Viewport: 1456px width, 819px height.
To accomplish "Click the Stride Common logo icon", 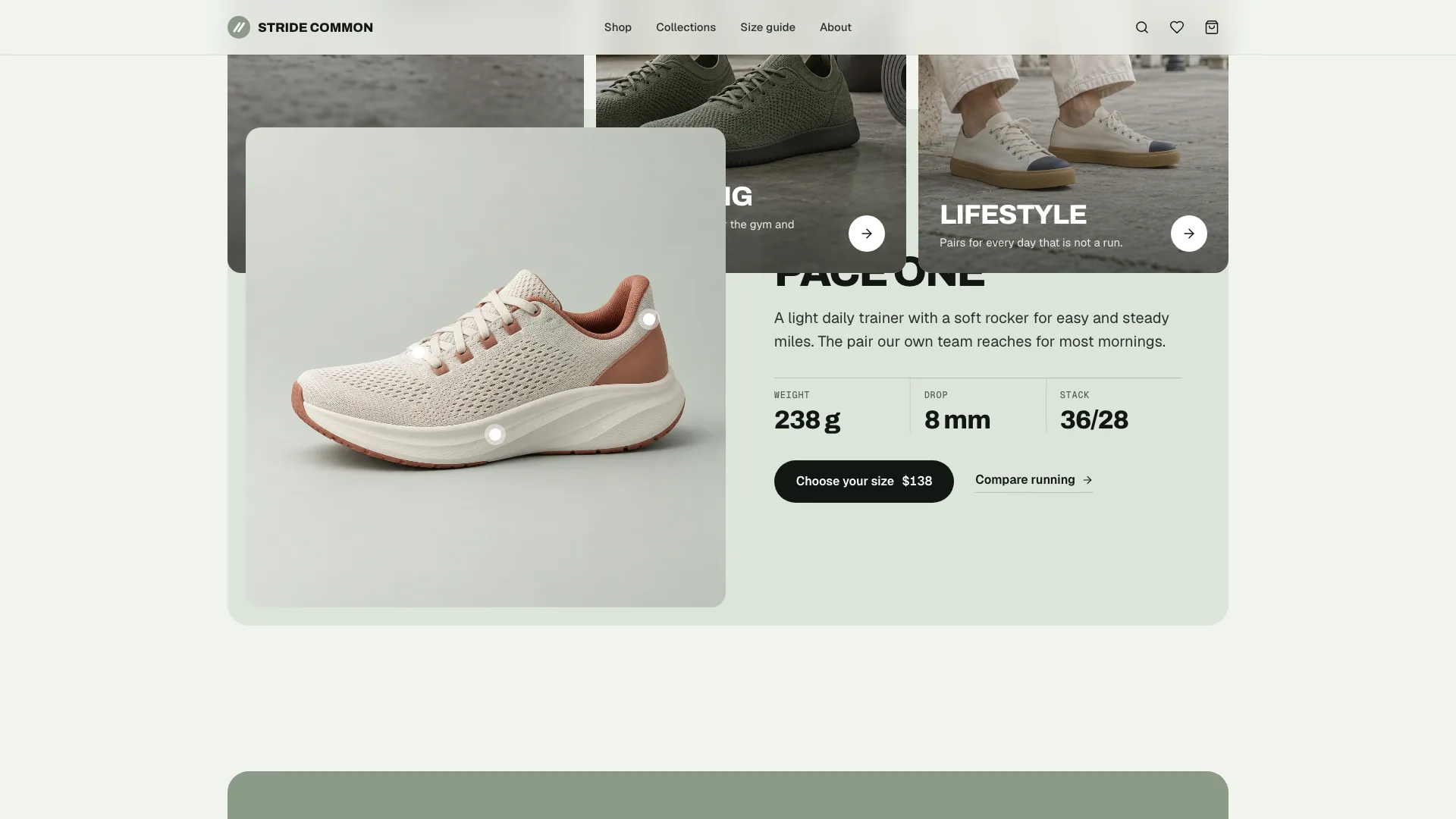I will pyautogui.click(x=239, y=27).
